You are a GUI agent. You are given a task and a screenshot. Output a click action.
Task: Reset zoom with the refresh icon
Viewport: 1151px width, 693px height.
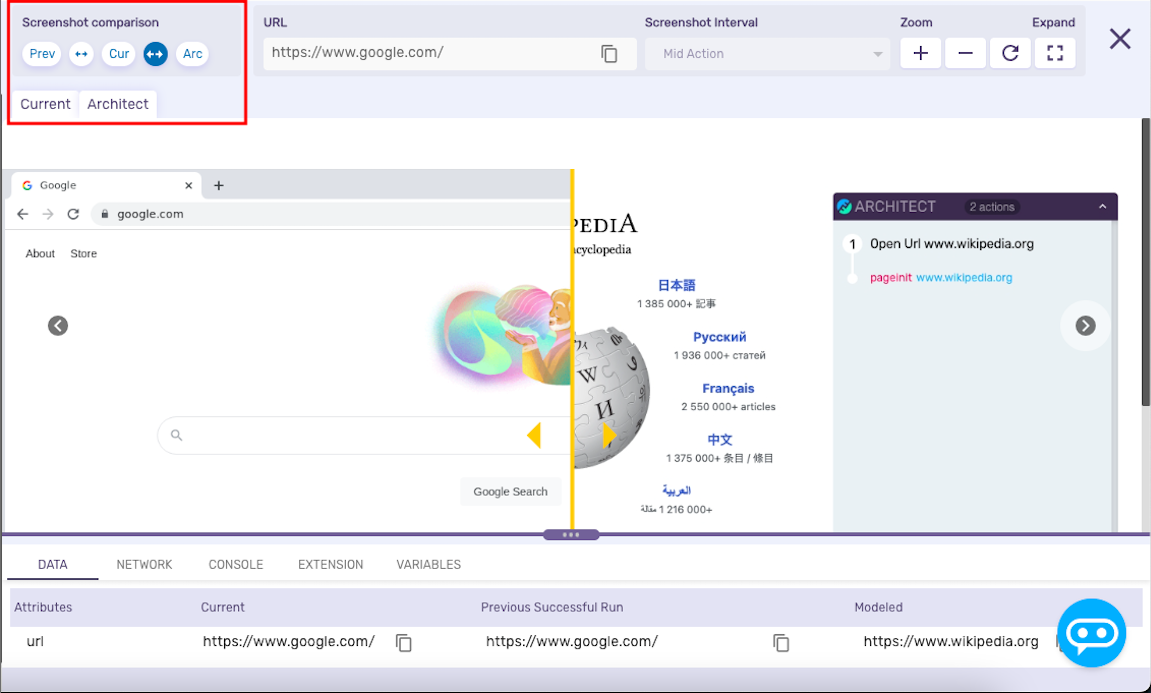coord(1010,53)
